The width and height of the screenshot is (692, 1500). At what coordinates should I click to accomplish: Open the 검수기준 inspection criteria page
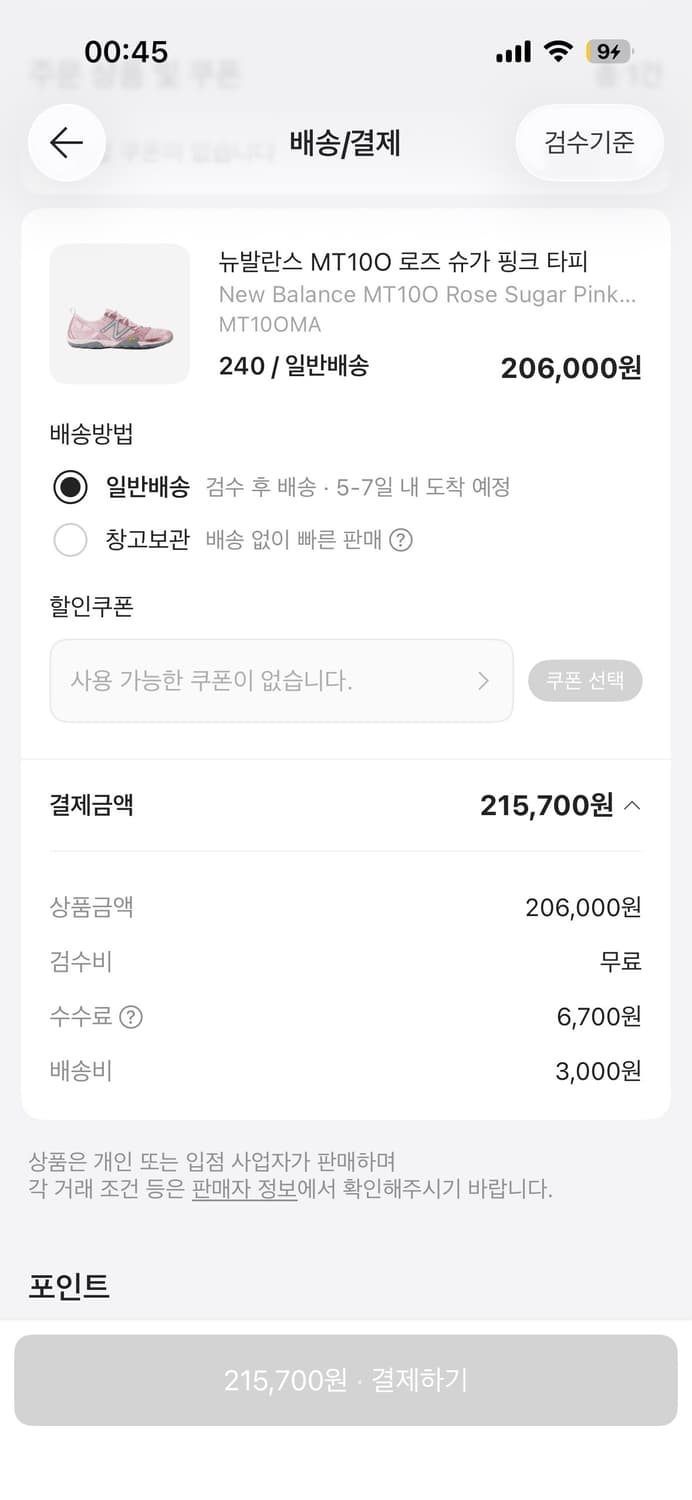point(589,143)
